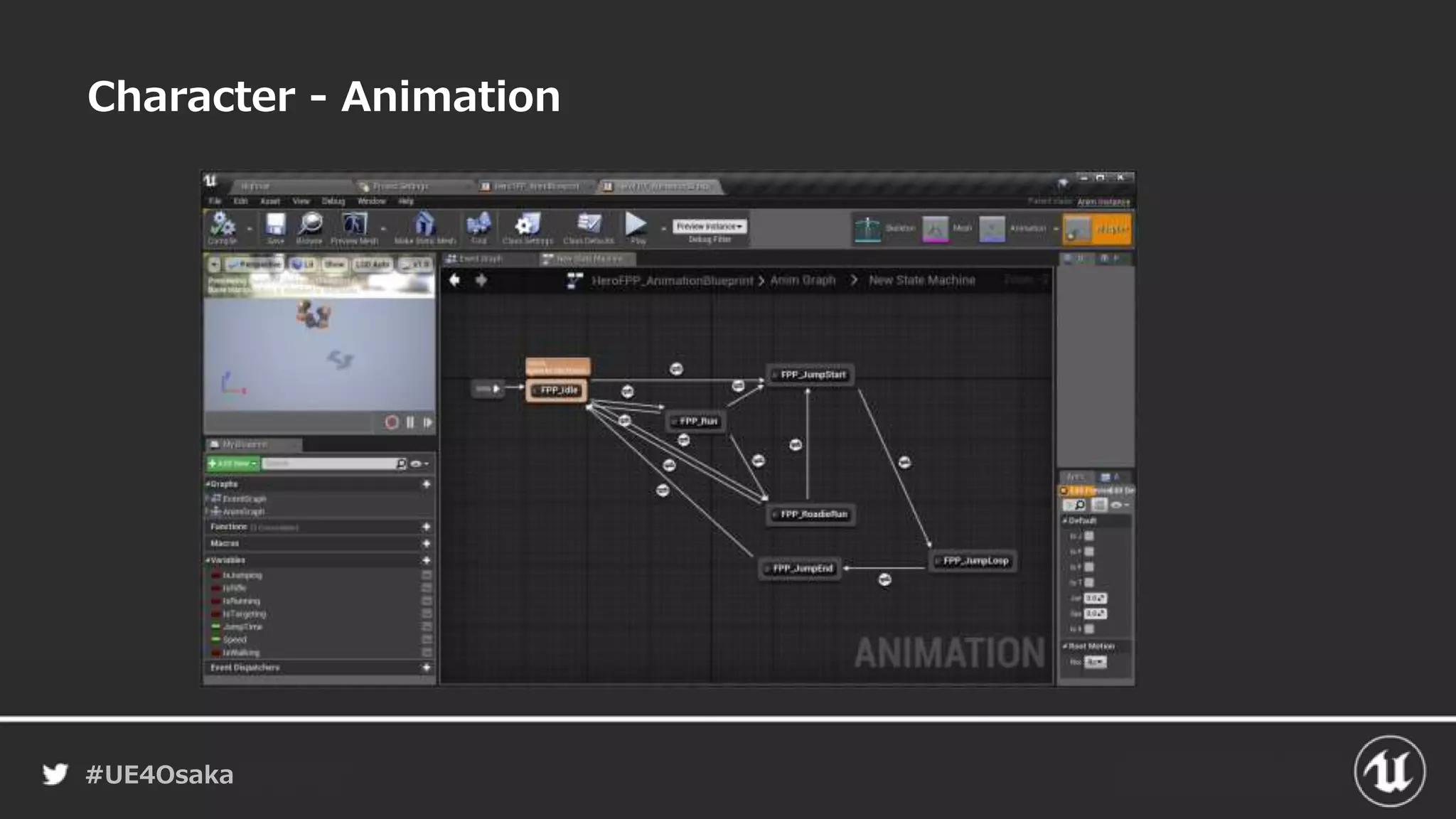Screen dimensions: 1456x819
Task: Switch to Animation editing mode icon
Action: coord(992,229)
